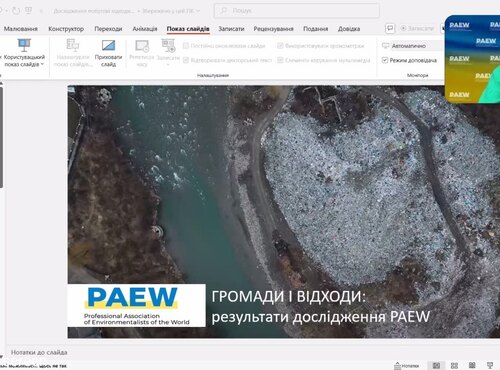This screenshot has height=370, width=500.
Task: Select the Показ слайдів (Slide Show) tab
Action: coord(188,29)
